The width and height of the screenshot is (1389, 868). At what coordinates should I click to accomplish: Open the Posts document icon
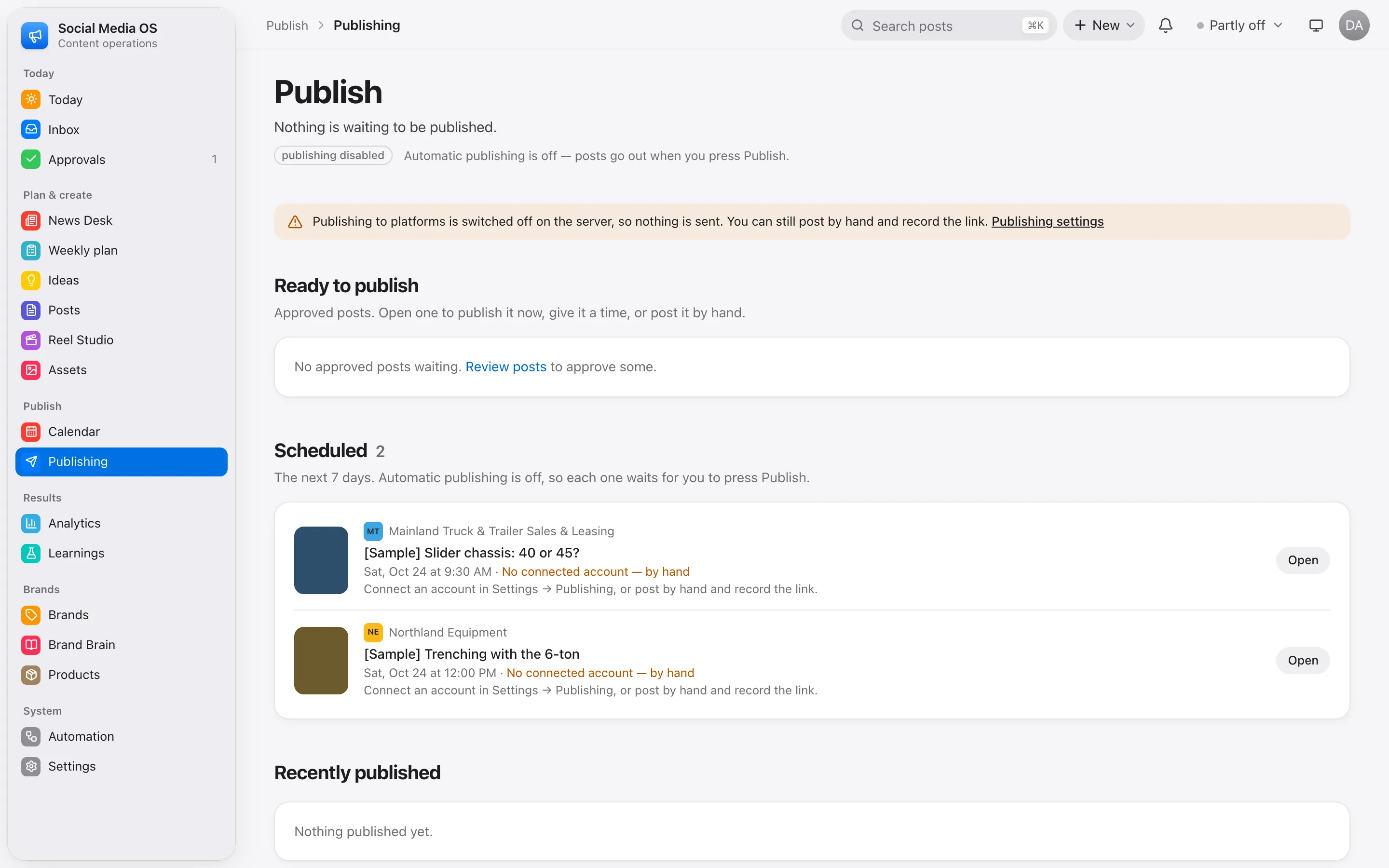click(31, 310)
